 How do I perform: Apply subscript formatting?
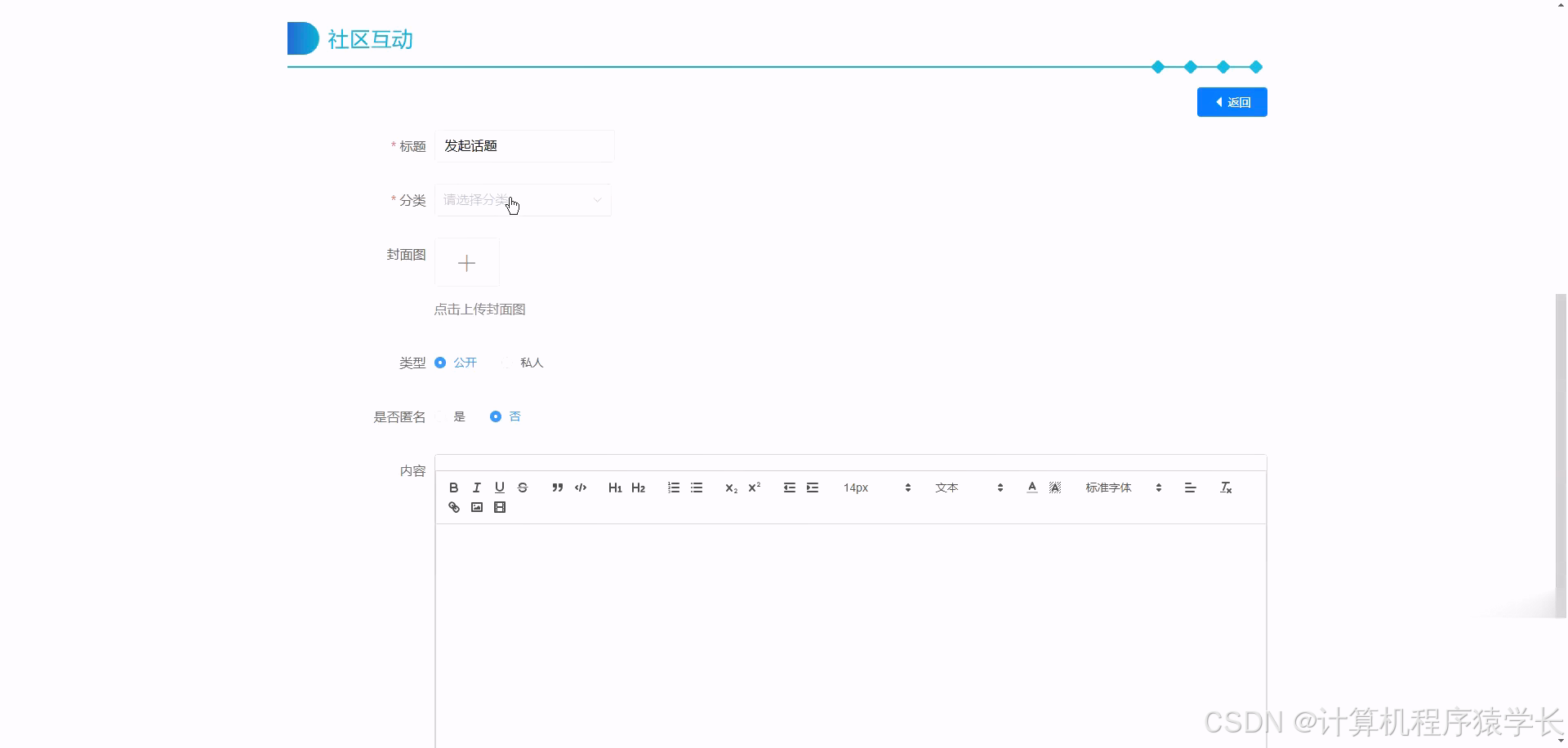[731, 488]
